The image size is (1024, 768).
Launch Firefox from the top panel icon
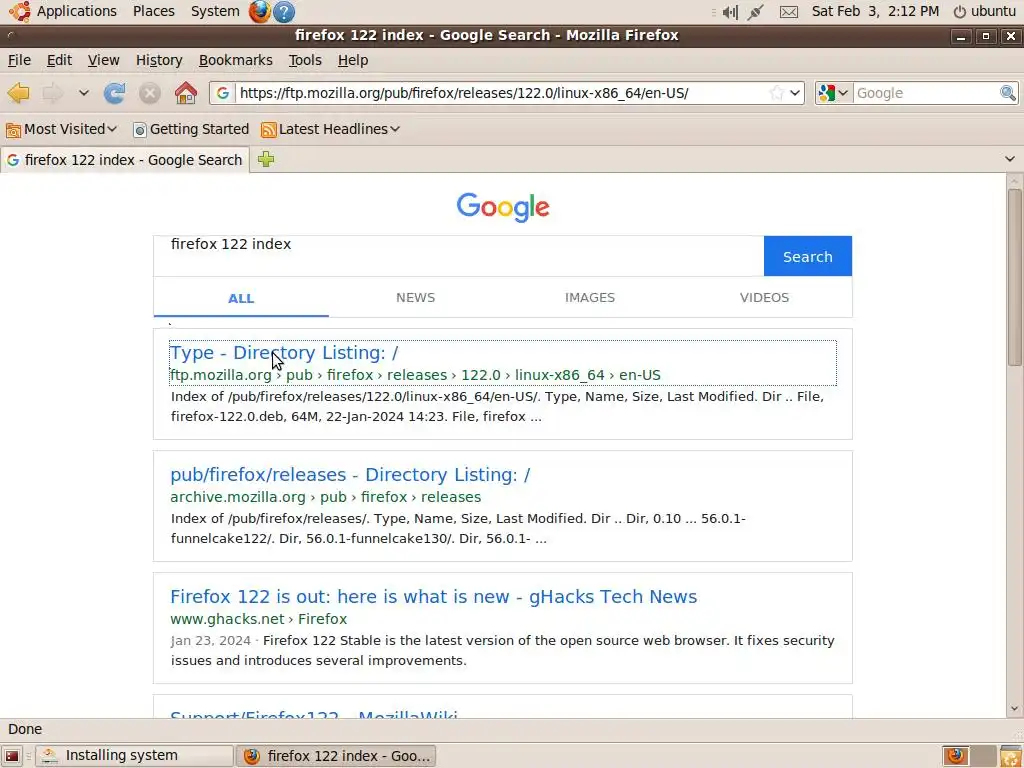click(259, 11)
